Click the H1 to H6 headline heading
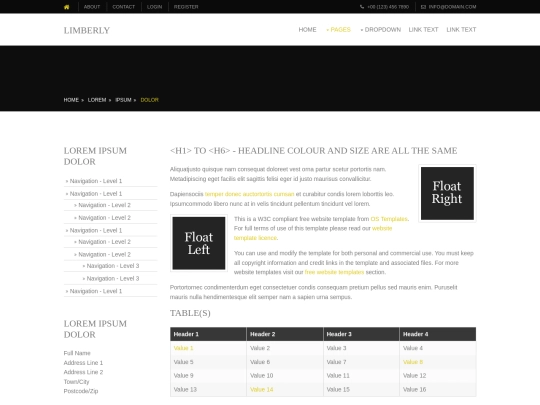The width and height of the screenshot is (540, 405). [313, 151]
